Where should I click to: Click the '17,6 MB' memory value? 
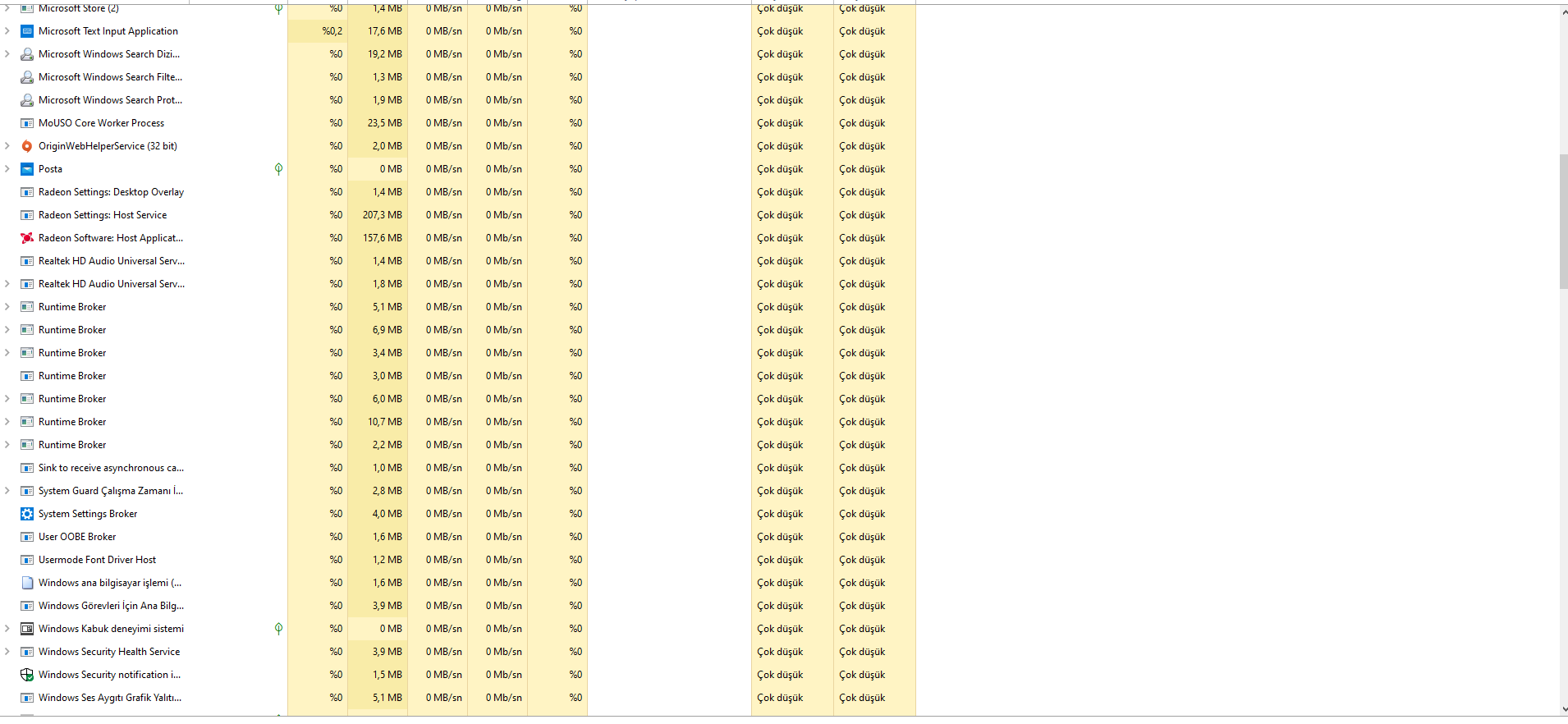[x=385, y=31]
